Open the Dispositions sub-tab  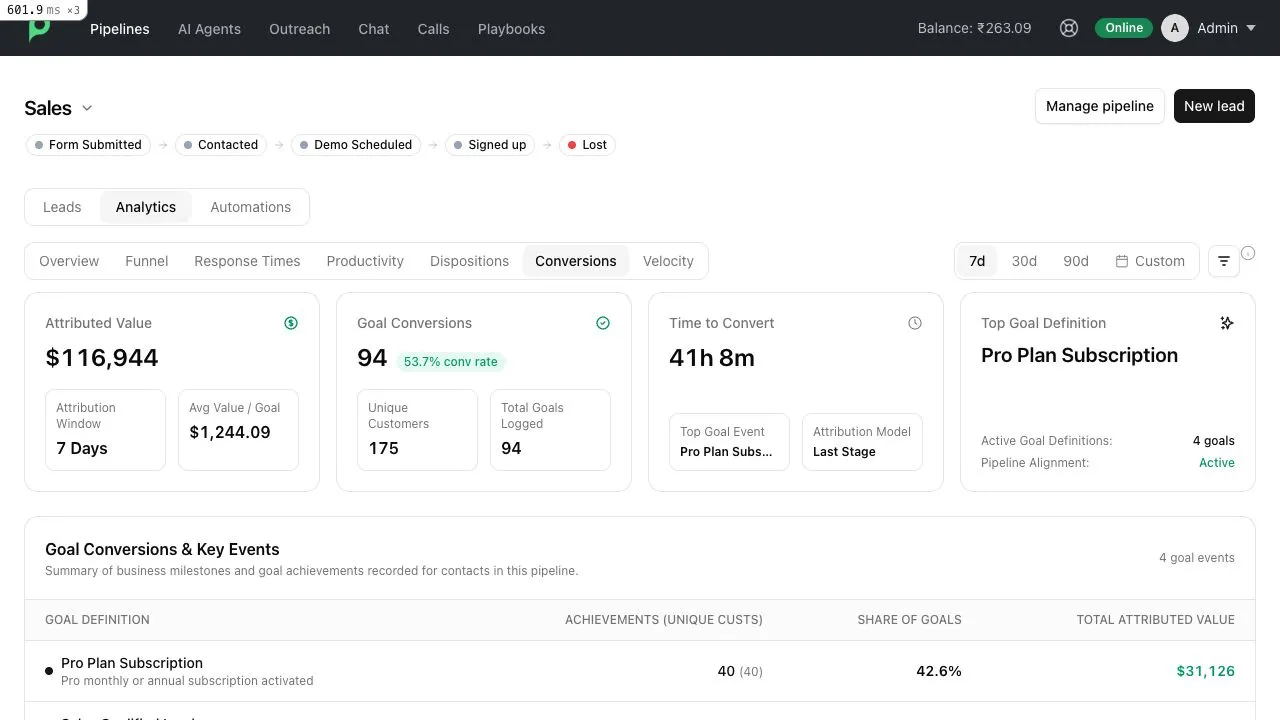point(470,261)
